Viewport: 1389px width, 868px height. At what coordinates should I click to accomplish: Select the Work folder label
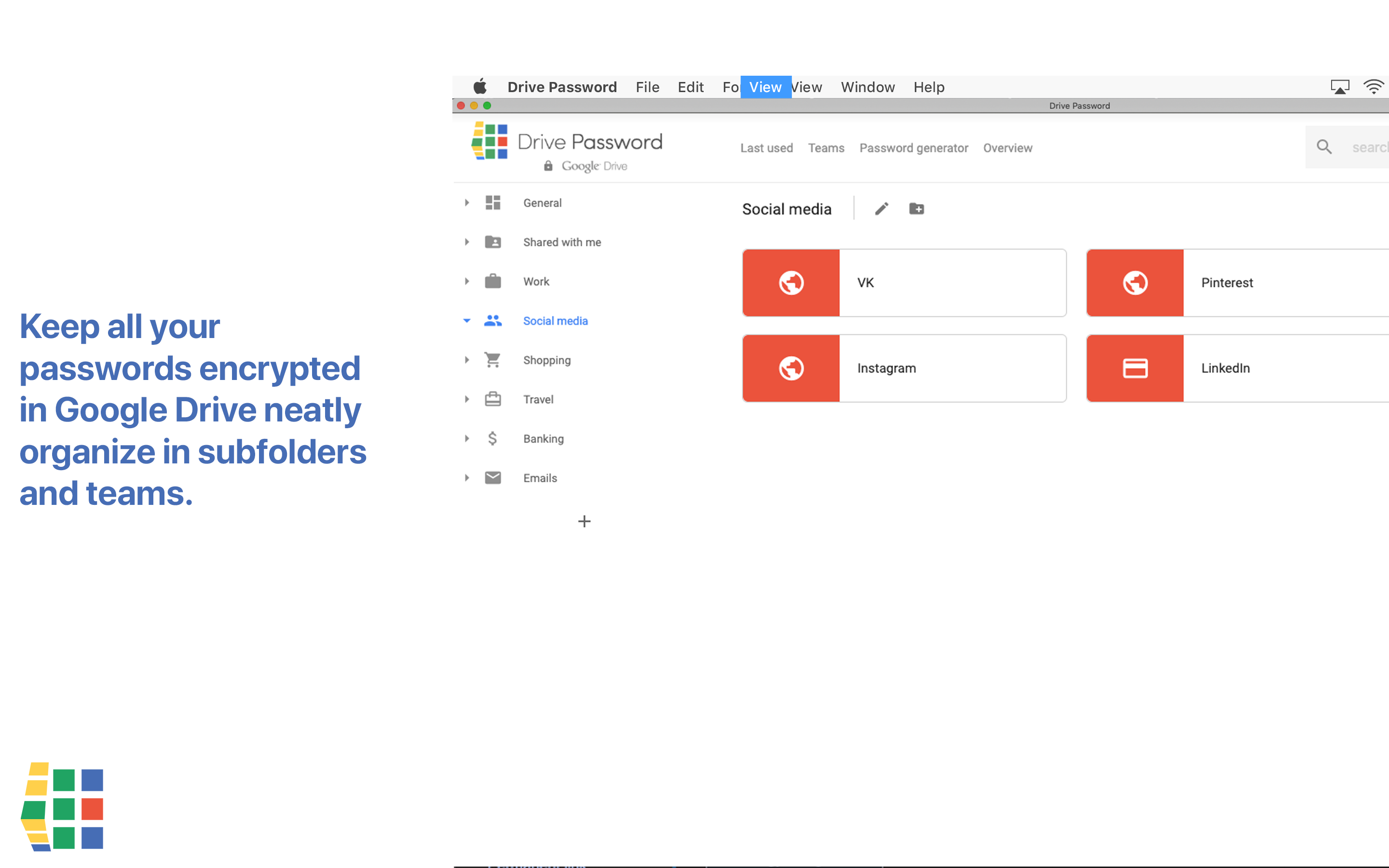536,281
